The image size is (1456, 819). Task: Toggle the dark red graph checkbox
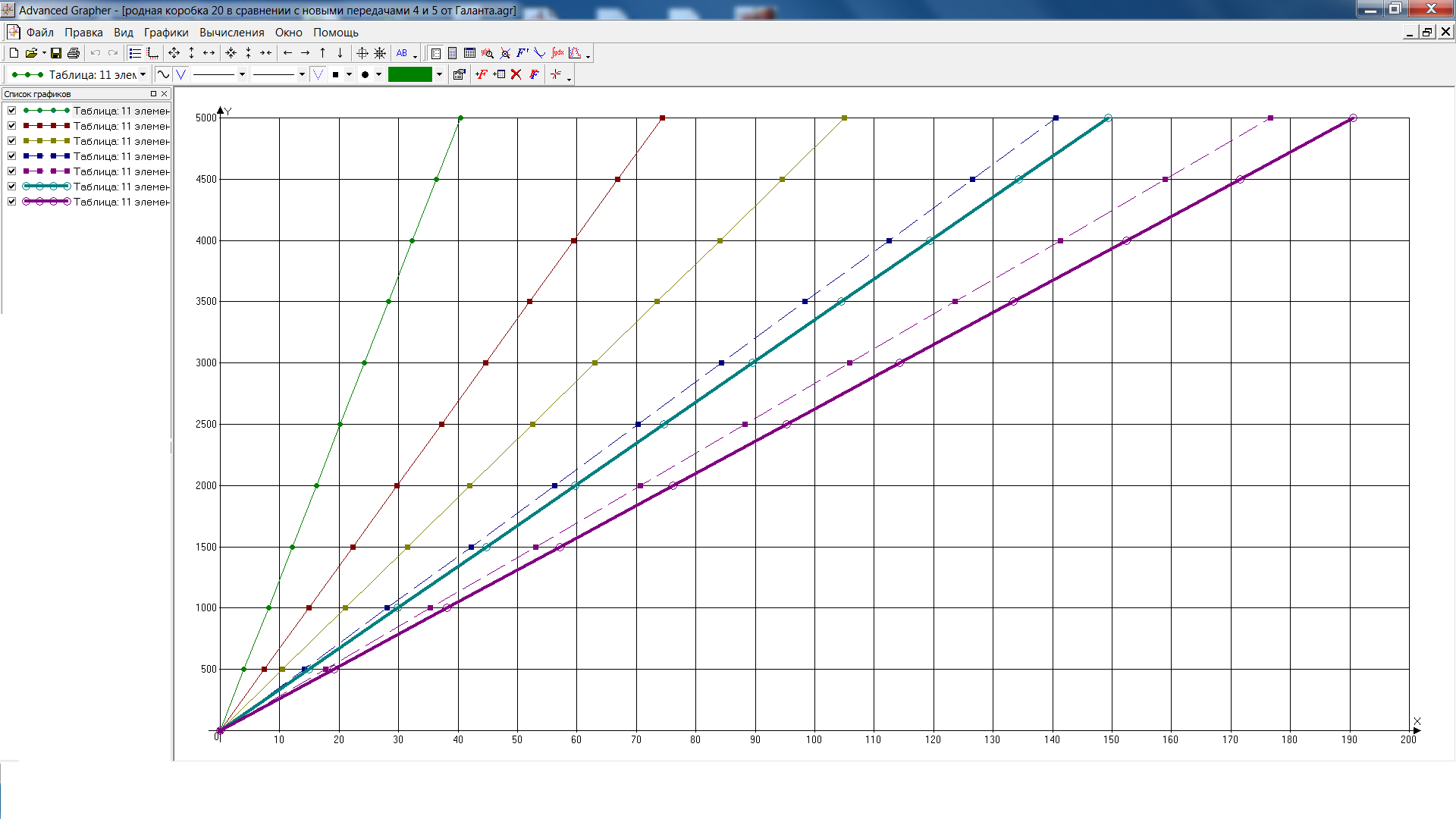click(12, 126)
